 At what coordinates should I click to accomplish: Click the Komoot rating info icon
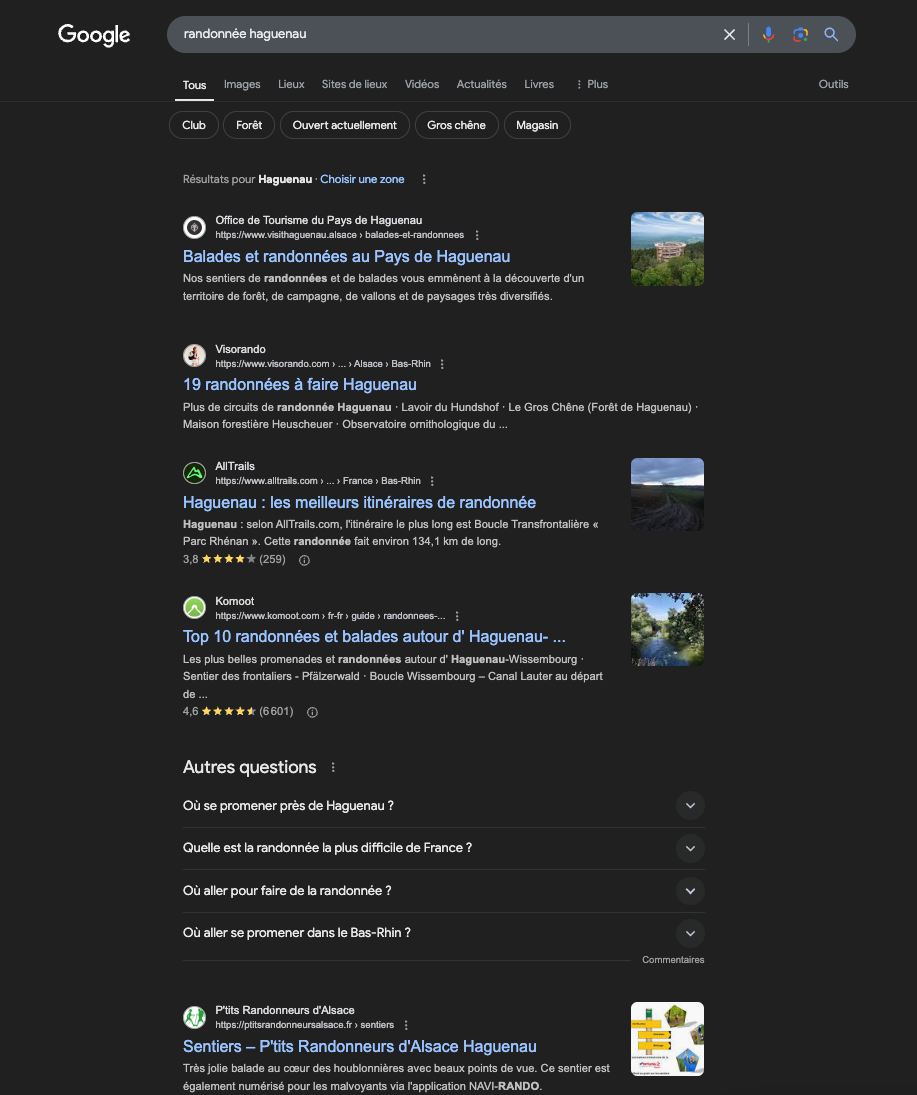tap(312, 712)
